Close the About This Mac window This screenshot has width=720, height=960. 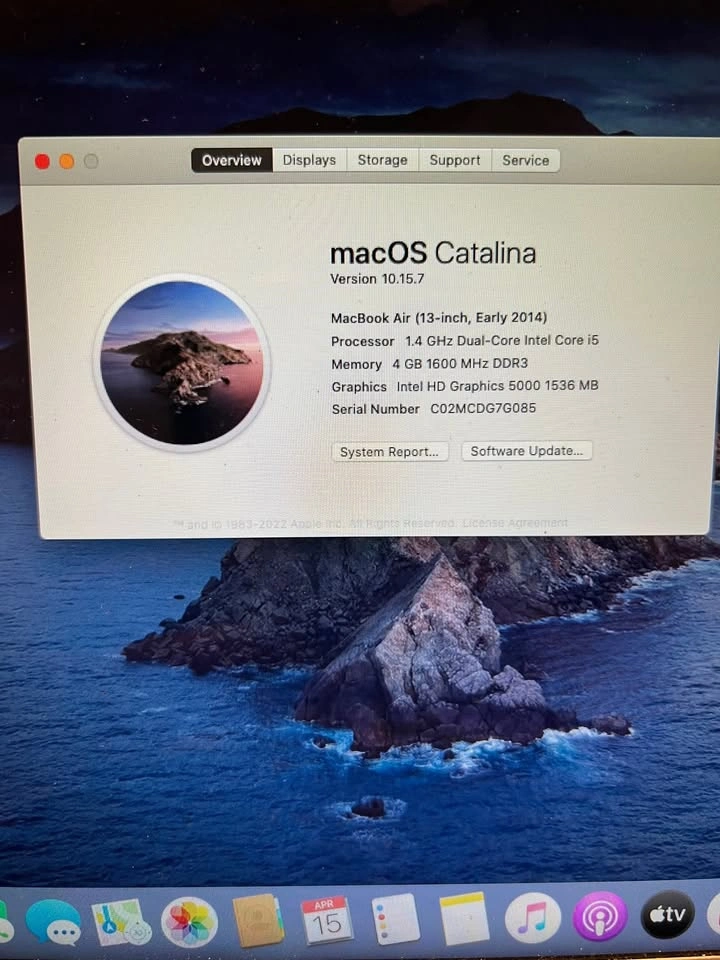42,162
